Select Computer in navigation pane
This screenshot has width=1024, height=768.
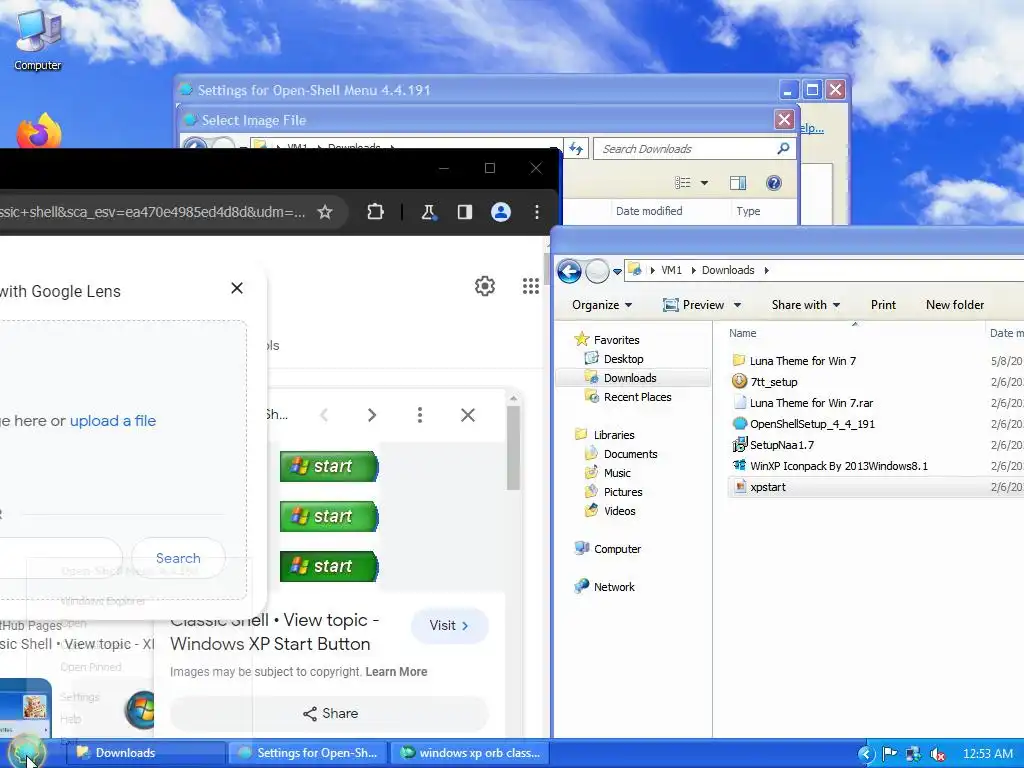pos(616,549)
